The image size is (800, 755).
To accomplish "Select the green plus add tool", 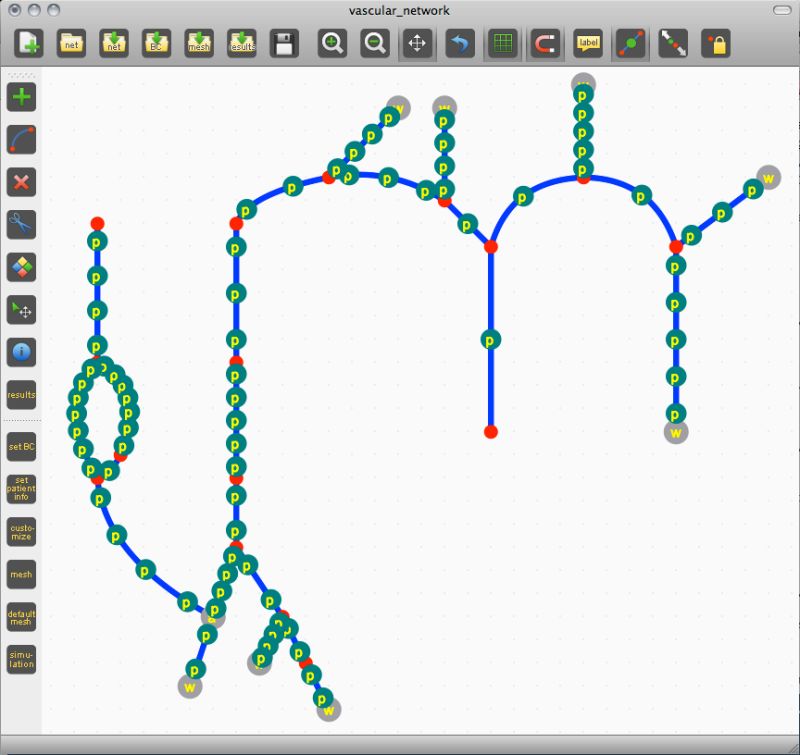I will 21,97.
